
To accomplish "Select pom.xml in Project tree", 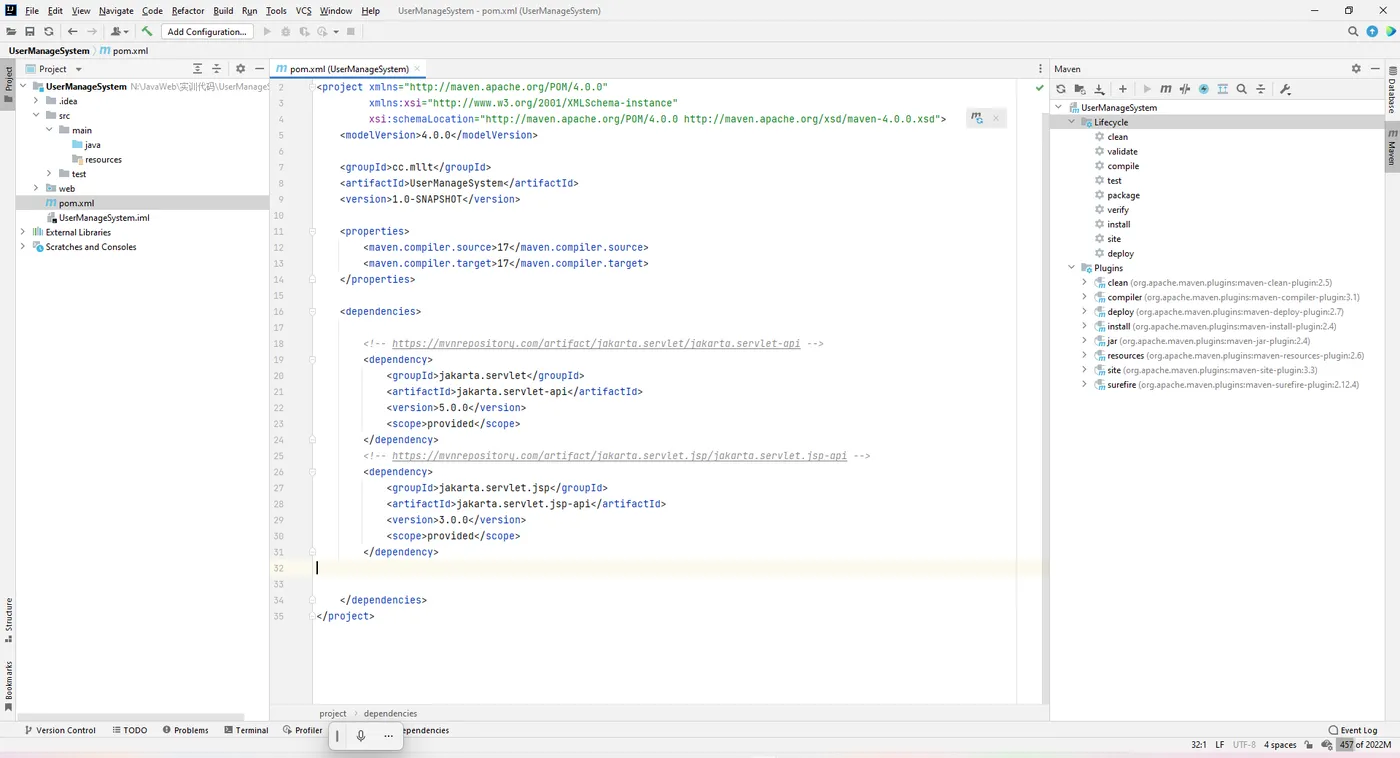I will 76,203.
